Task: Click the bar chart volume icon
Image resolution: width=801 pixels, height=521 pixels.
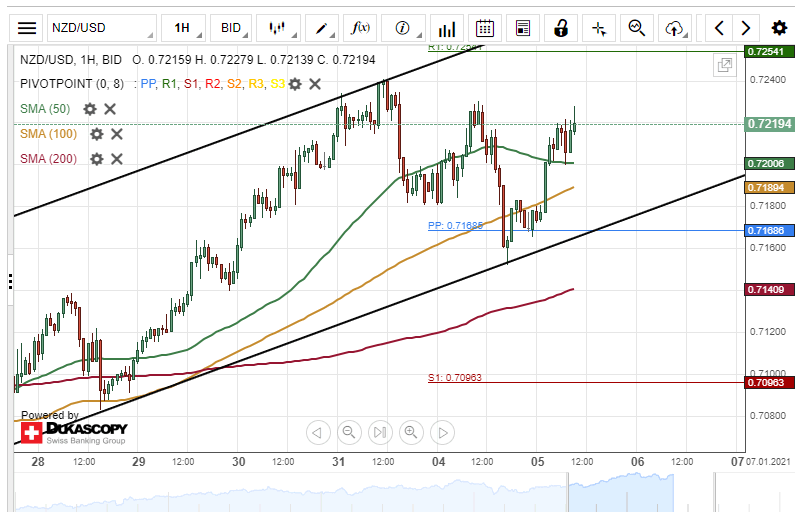Action: click(x=447, y=28)
